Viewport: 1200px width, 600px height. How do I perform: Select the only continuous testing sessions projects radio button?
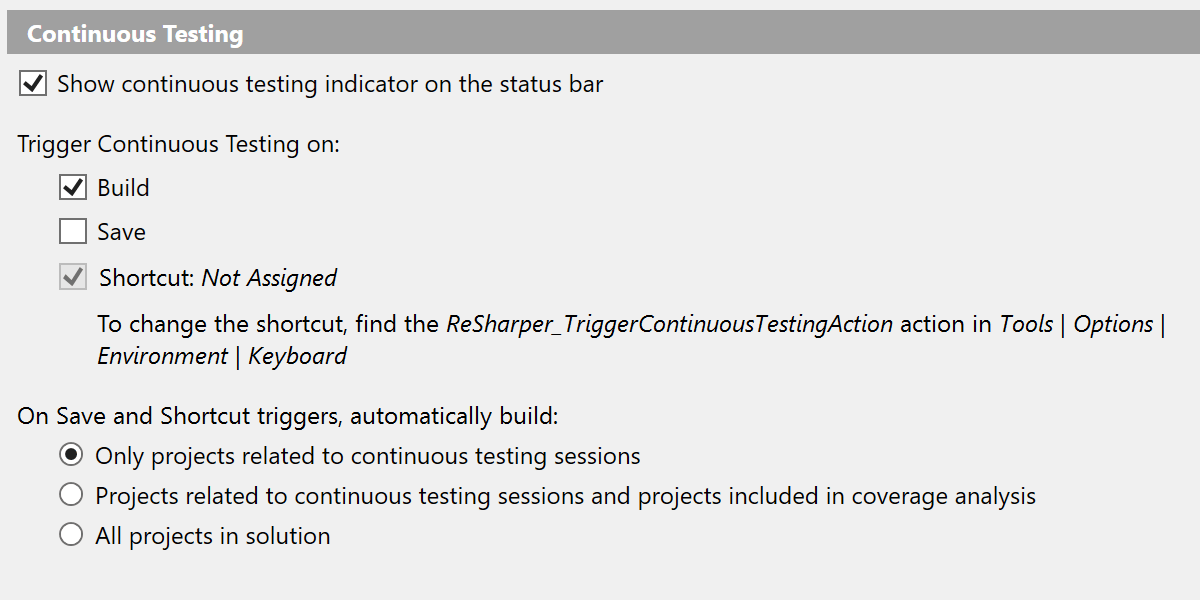[x=71, y=456]
